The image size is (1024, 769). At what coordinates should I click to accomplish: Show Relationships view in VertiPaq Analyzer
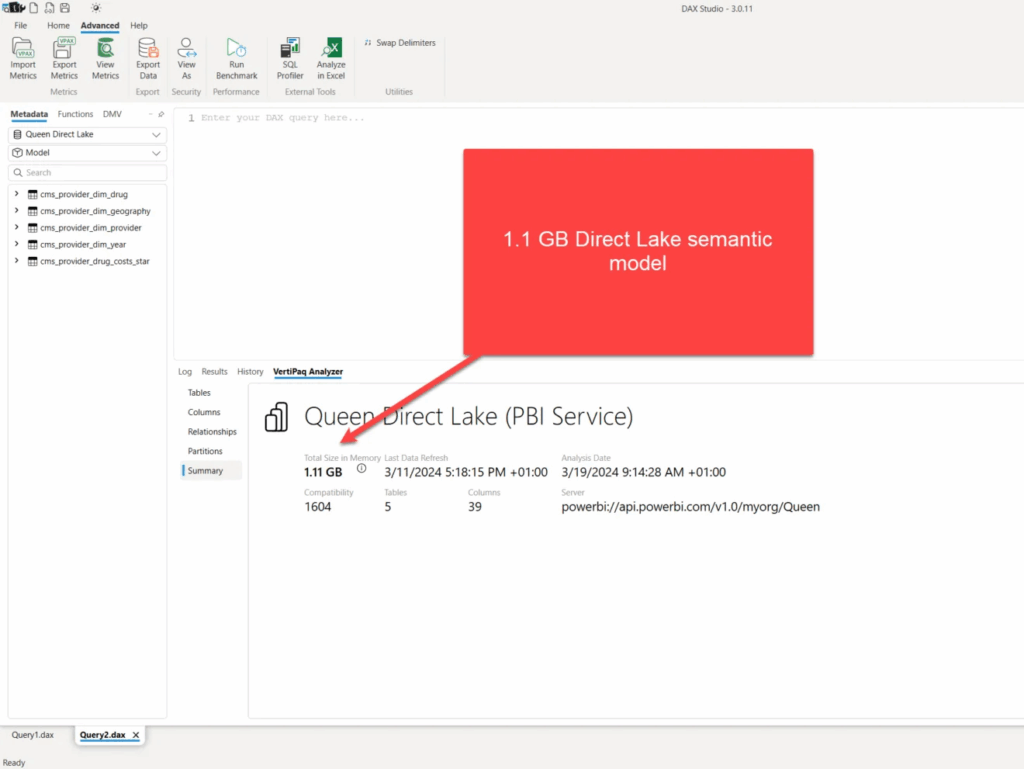[x=212, y=432]
